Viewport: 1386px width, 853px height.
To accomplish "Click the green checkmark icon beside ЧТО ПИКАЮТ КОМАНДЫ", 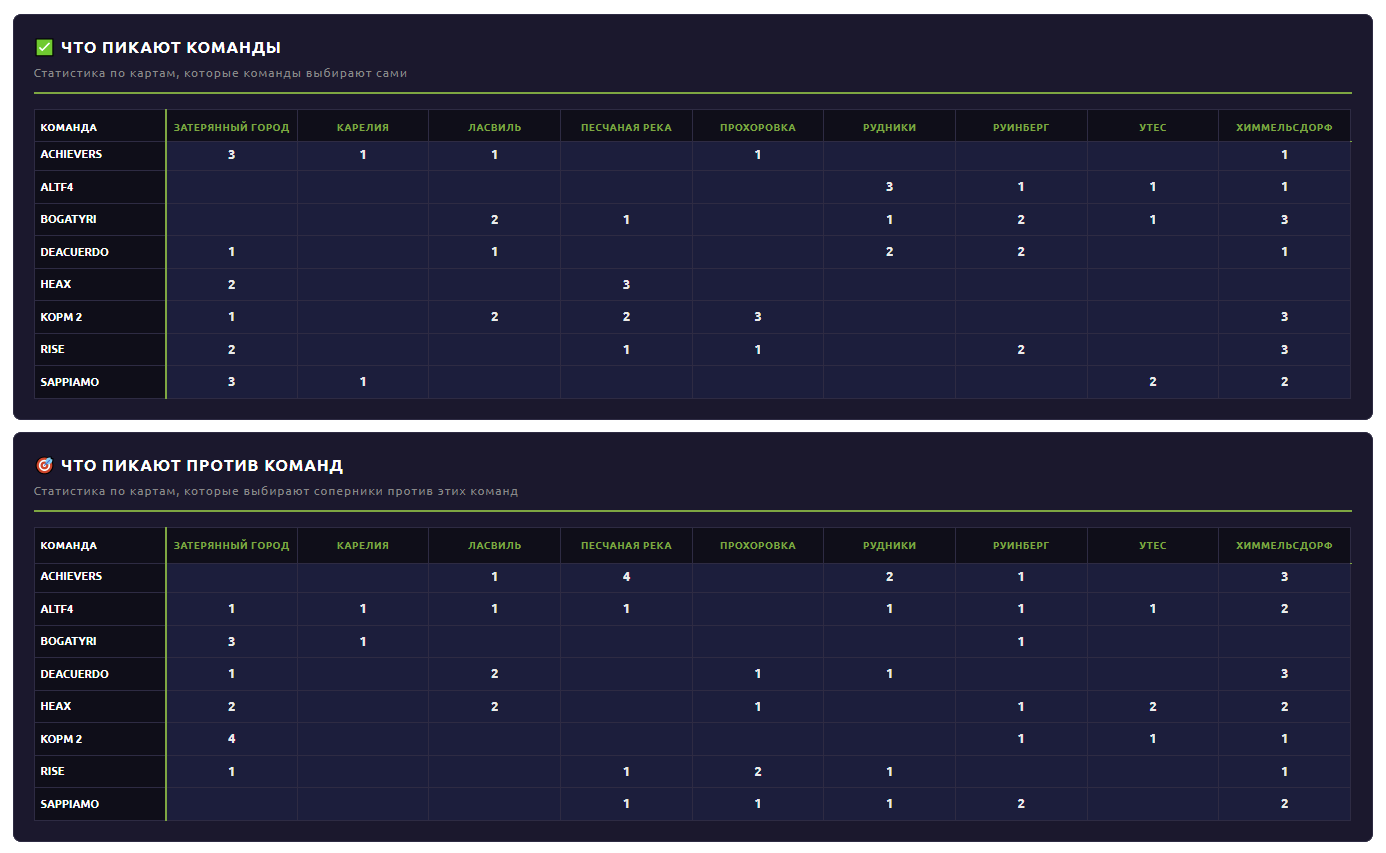I will [43, 47].
